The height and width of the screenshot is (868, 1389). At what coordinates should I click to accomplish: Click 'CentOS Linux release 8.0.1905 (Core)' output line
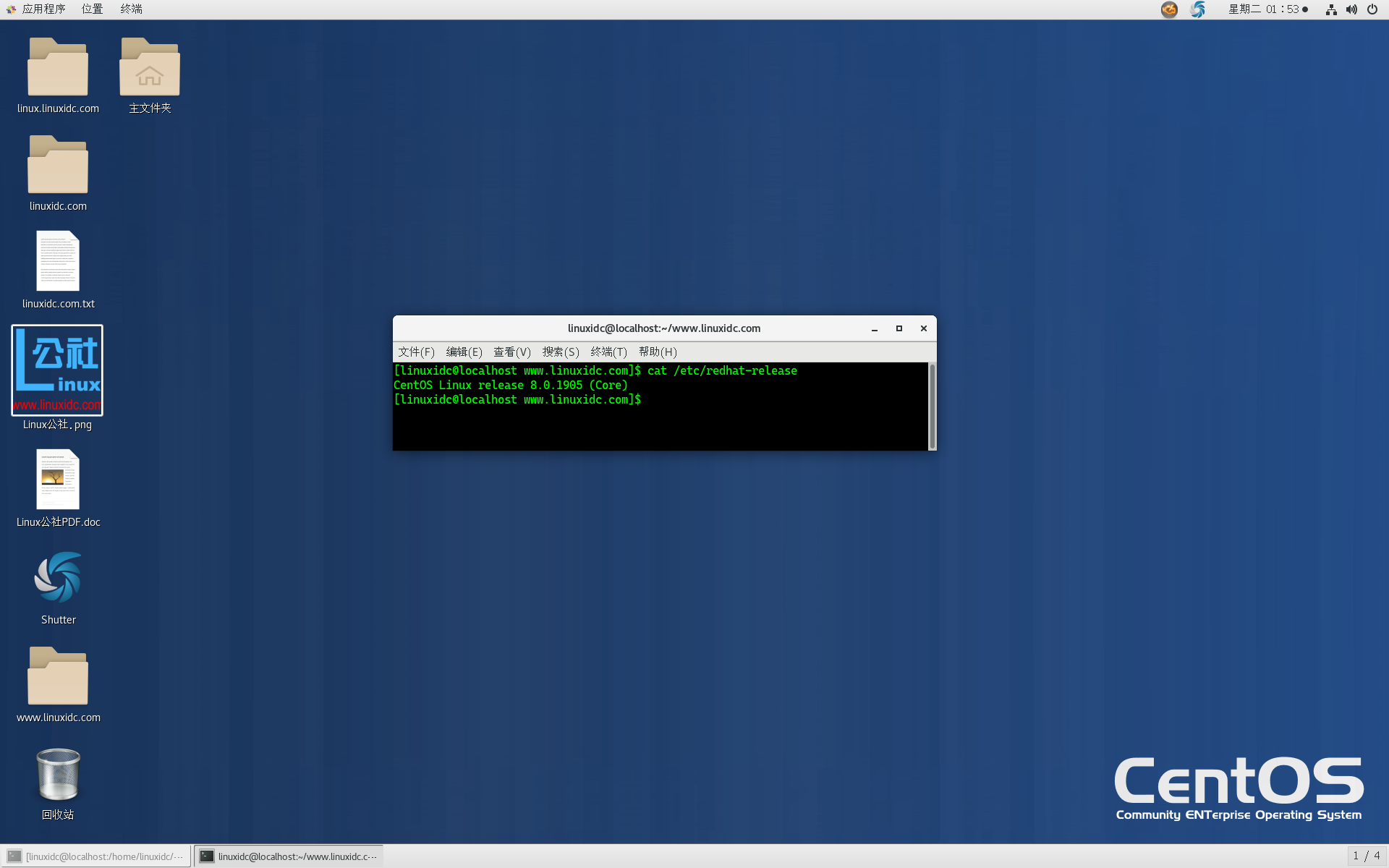pos(511,386)
